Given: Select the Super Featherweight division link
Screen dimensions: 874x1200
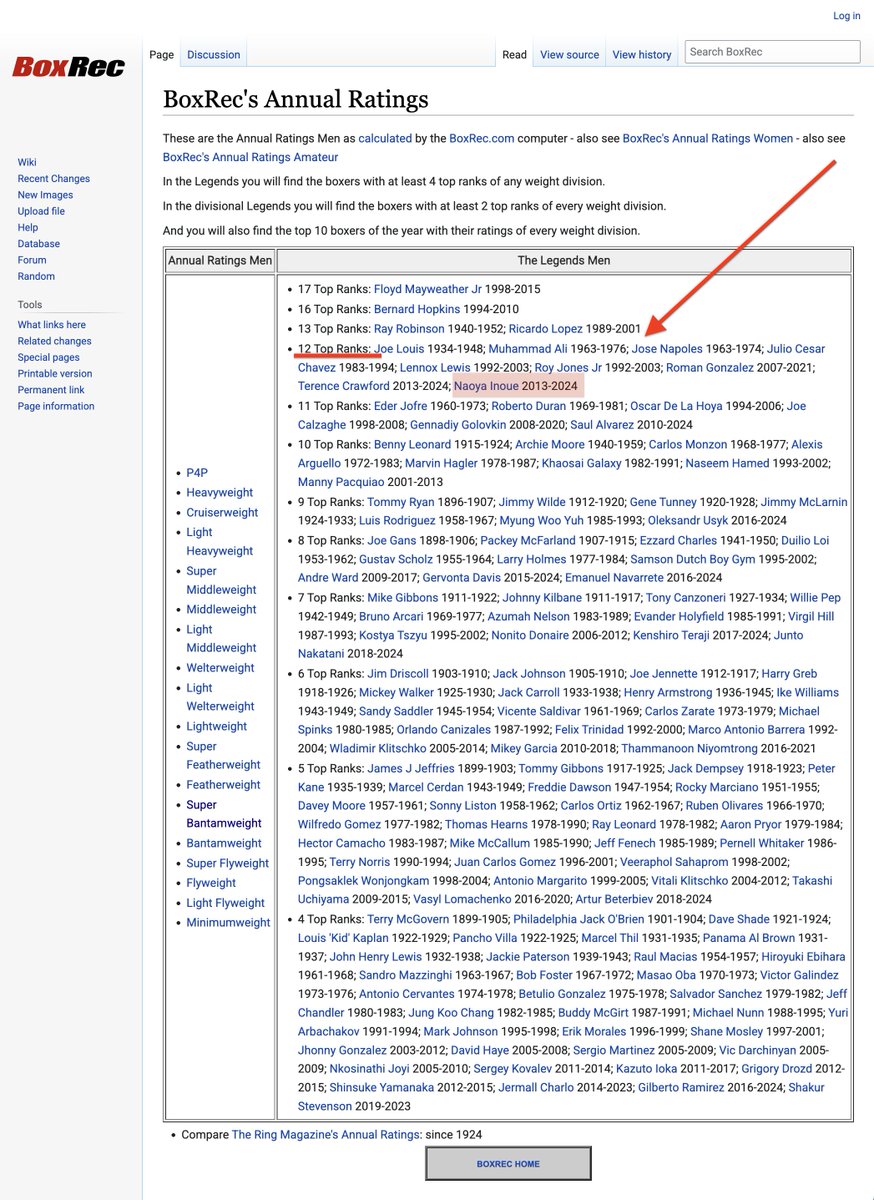Looking at the screenshot, I should (x=223, y=755).
